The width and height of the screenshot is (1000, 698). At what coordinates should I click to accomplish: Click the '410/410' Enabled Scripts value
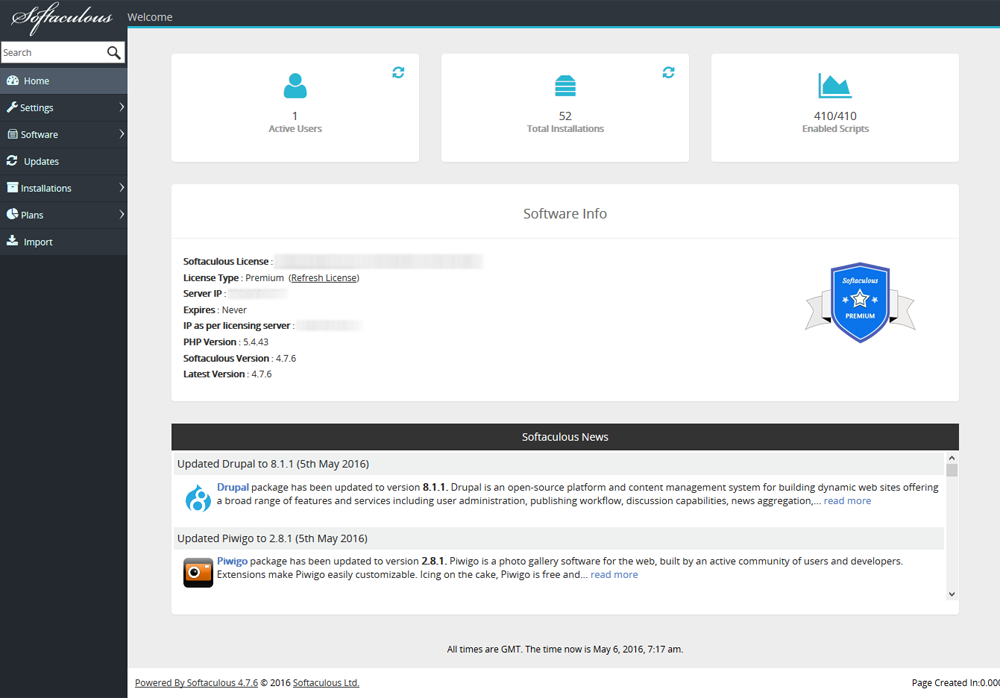[x=835, y=116]
